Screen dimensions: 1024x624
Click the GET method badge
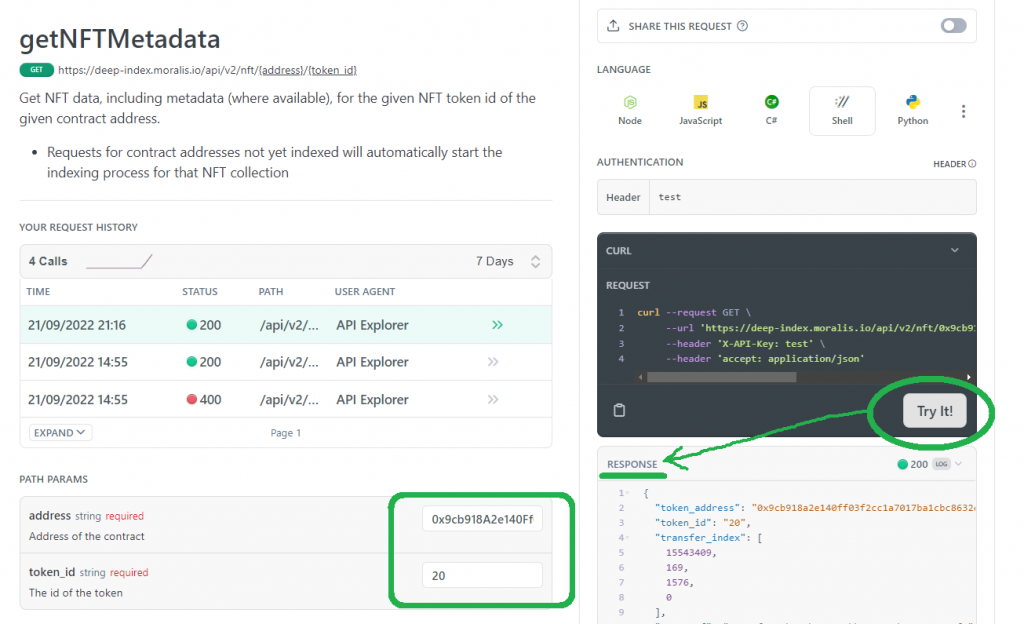[x=37, y=70]
